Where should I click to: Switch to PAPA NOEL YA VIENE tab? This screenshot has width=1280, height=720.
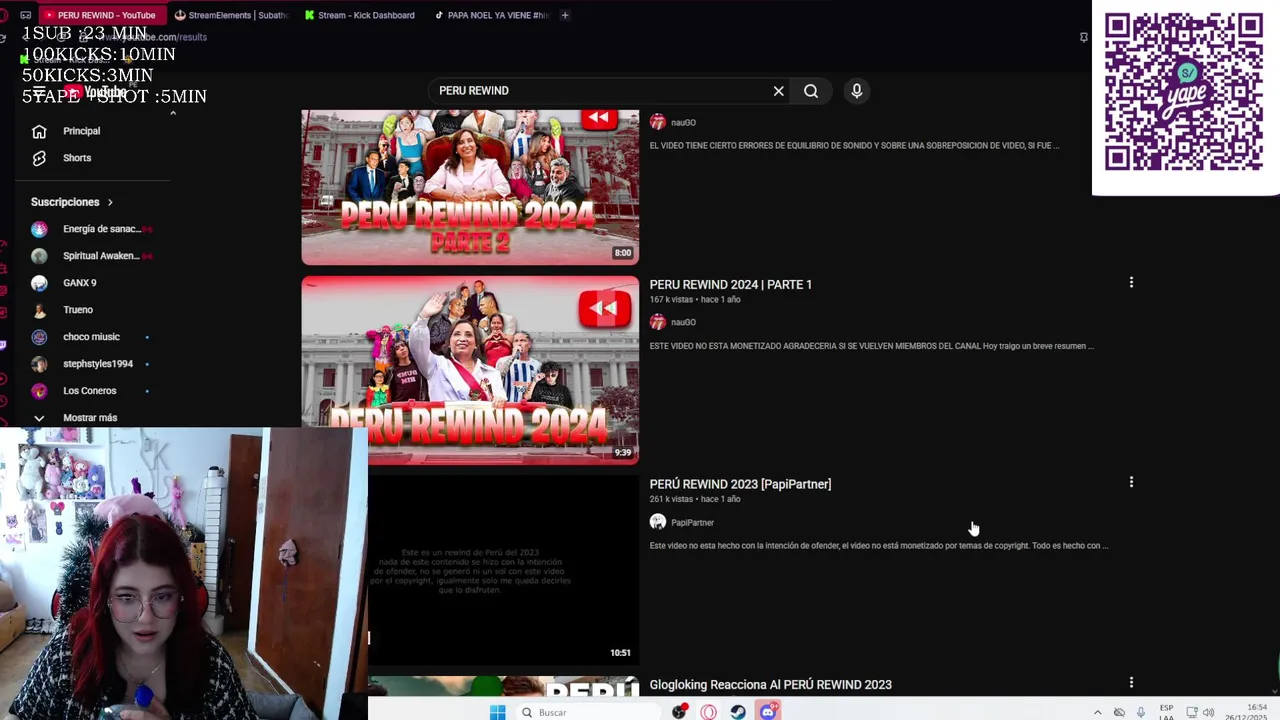[x=492, y=15]
